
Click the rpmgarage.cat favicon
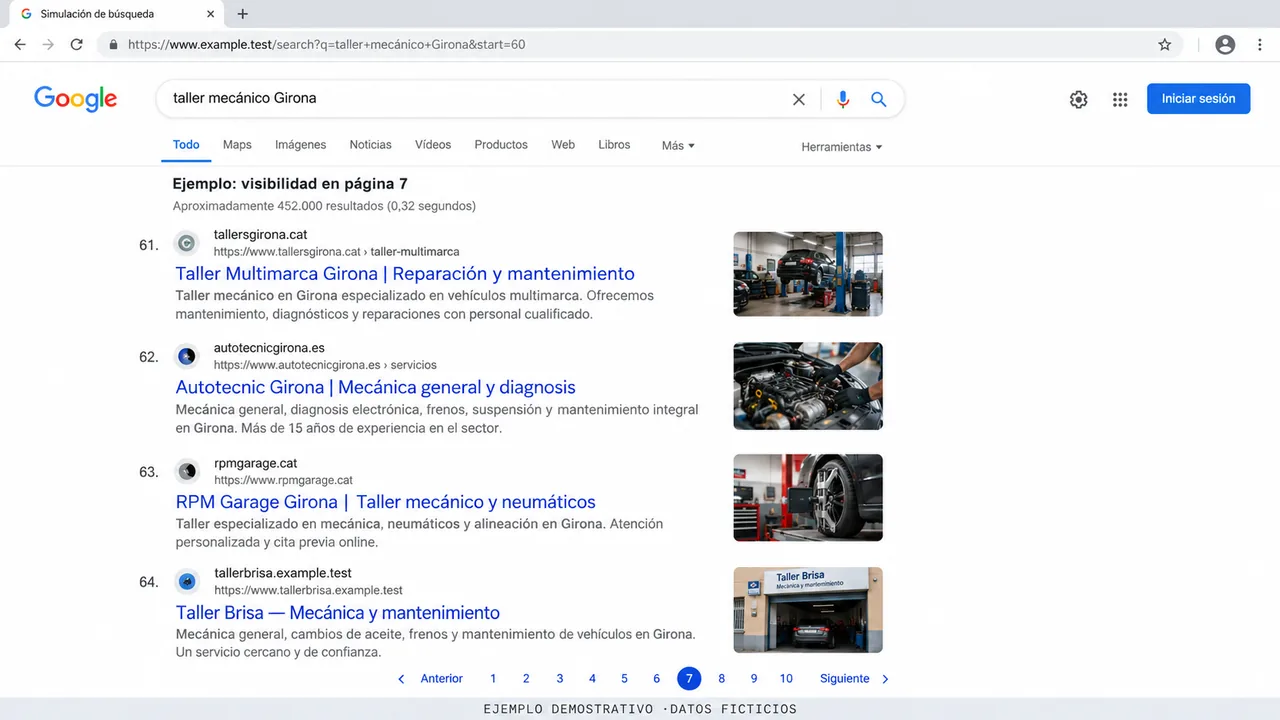[186, 471]
